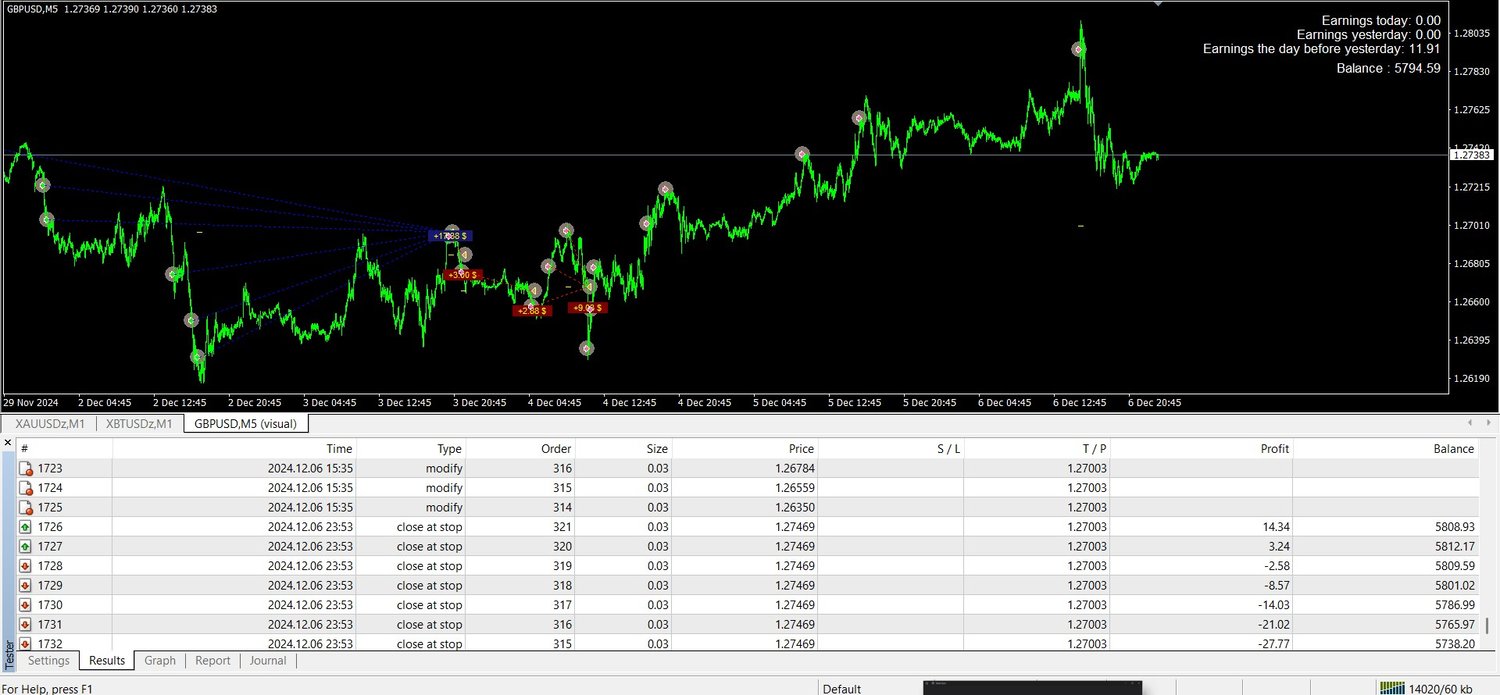The width and height of the screenshot is (1500, 695).
Task: Click the red down-arrow icon in row 1730
Action: (x=26, y=605)
